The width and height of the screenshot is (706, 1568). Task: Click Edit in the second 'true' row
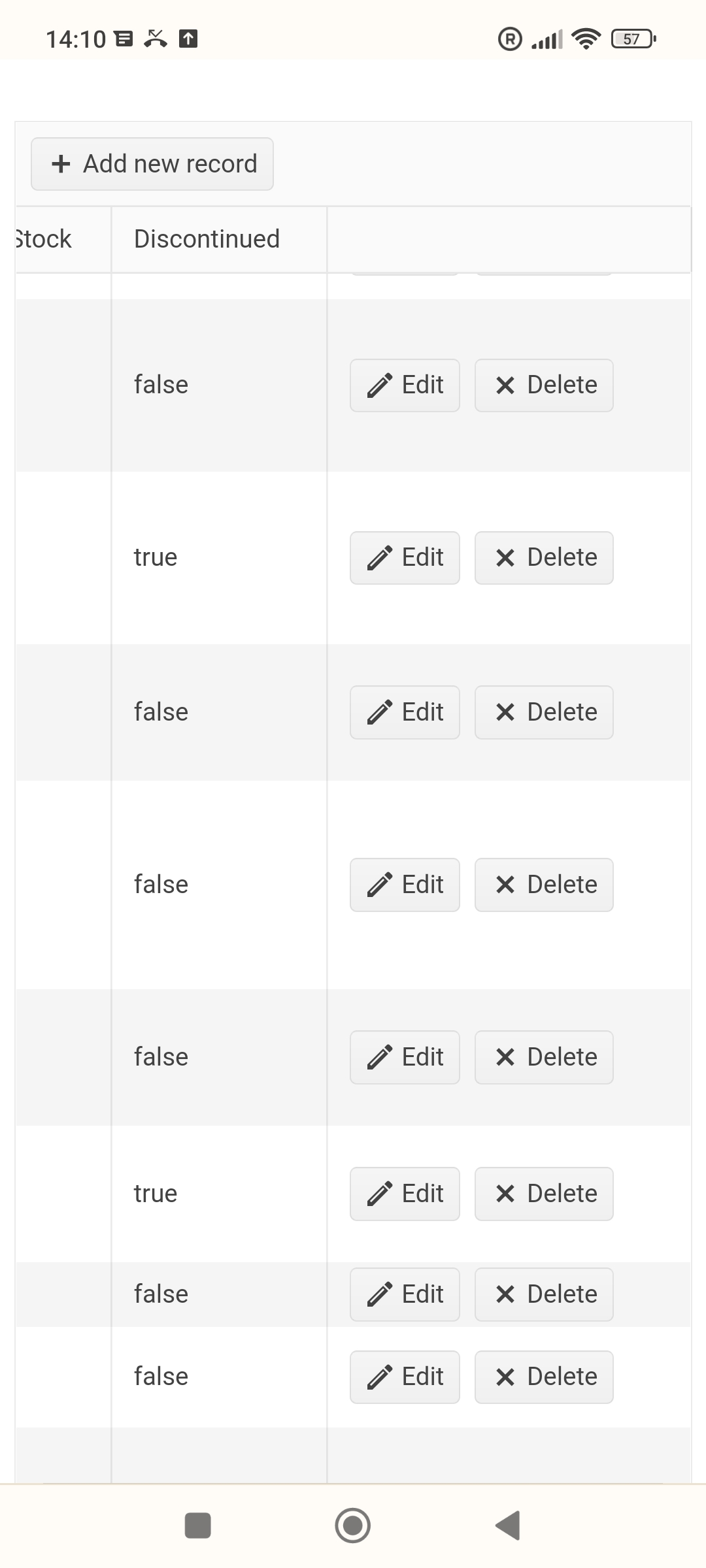405,1194
